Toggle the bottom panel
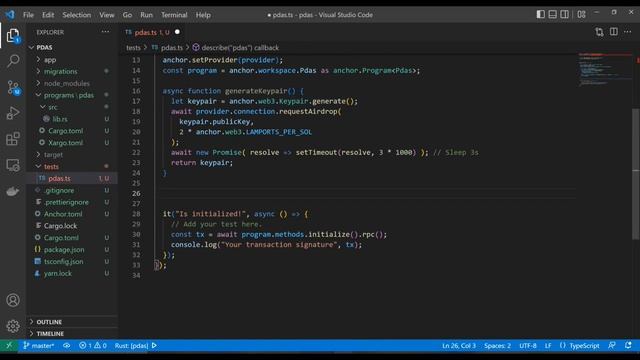The image size is (640, 360). point(553,14)
